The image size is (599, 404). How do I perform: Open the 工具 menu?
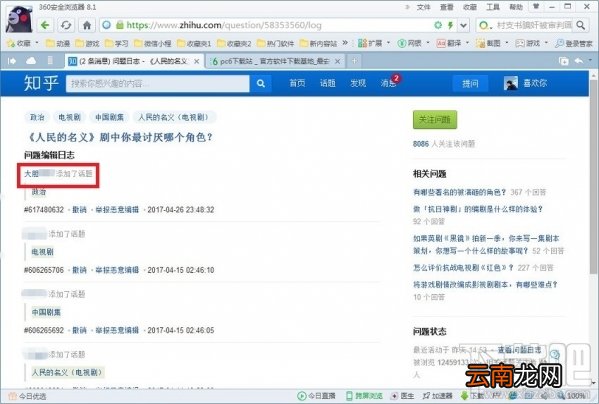coord(493,7)
